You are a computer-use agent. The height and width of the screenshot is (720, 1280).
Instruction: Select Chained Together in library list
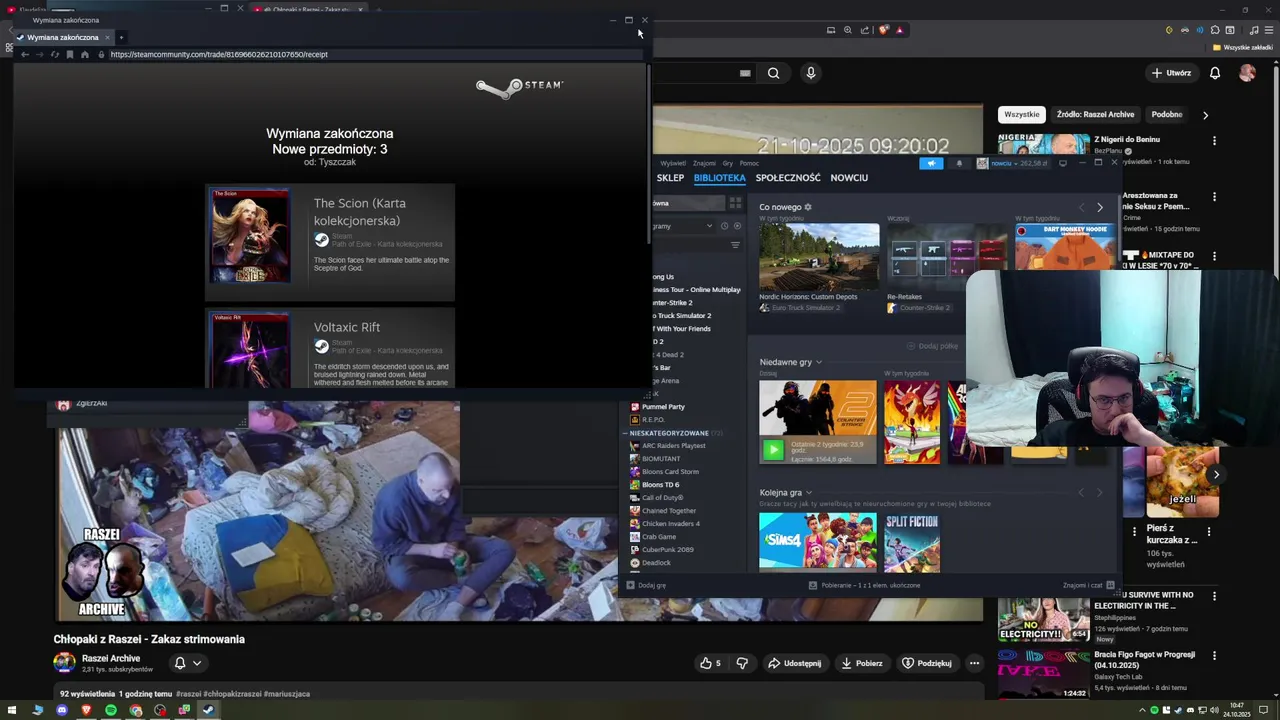(x=669, y=511)
